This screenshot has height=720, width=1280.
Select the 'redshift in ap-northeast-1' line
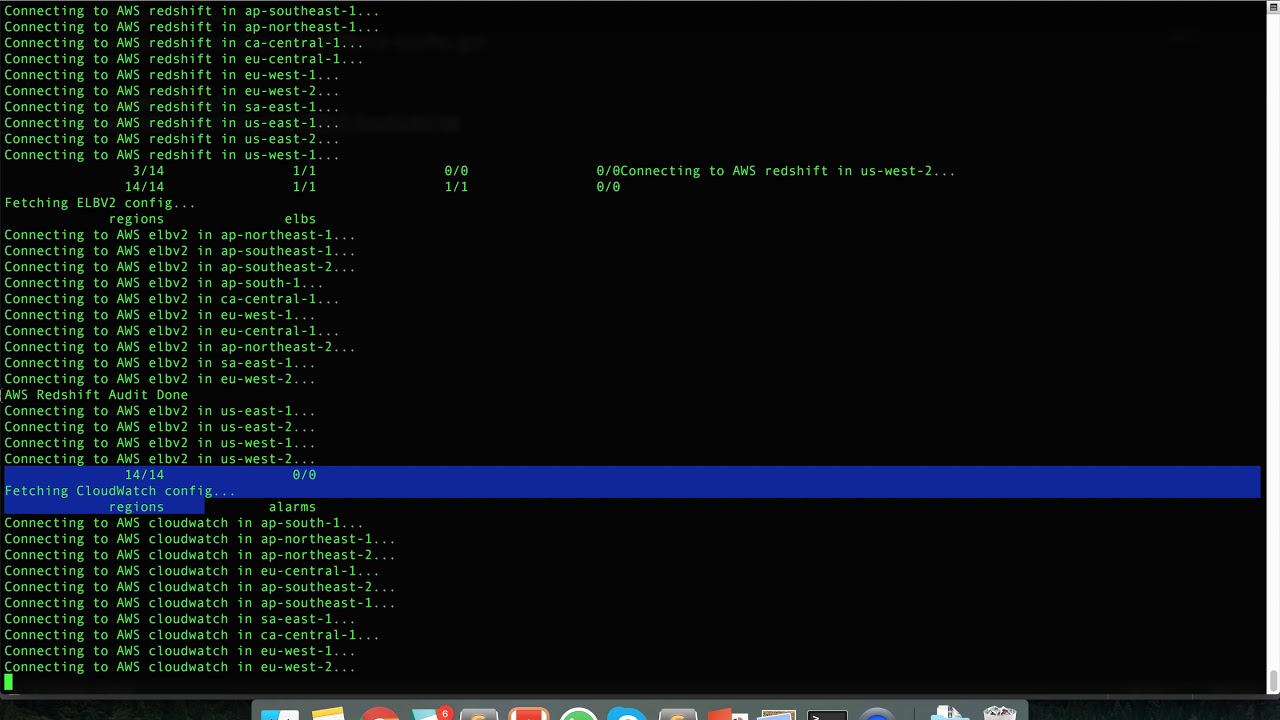pos(192,27)
